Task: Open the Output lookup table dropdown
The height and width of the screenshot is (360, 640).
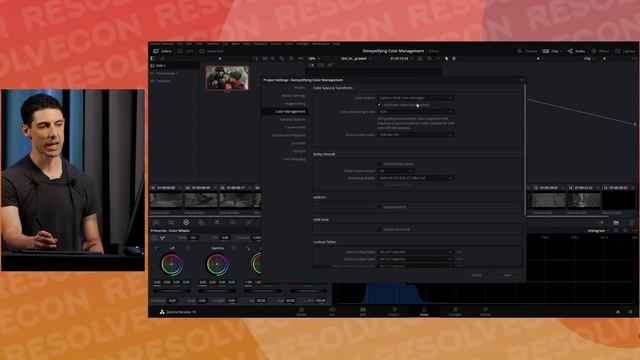Action: tap(415, 259)
